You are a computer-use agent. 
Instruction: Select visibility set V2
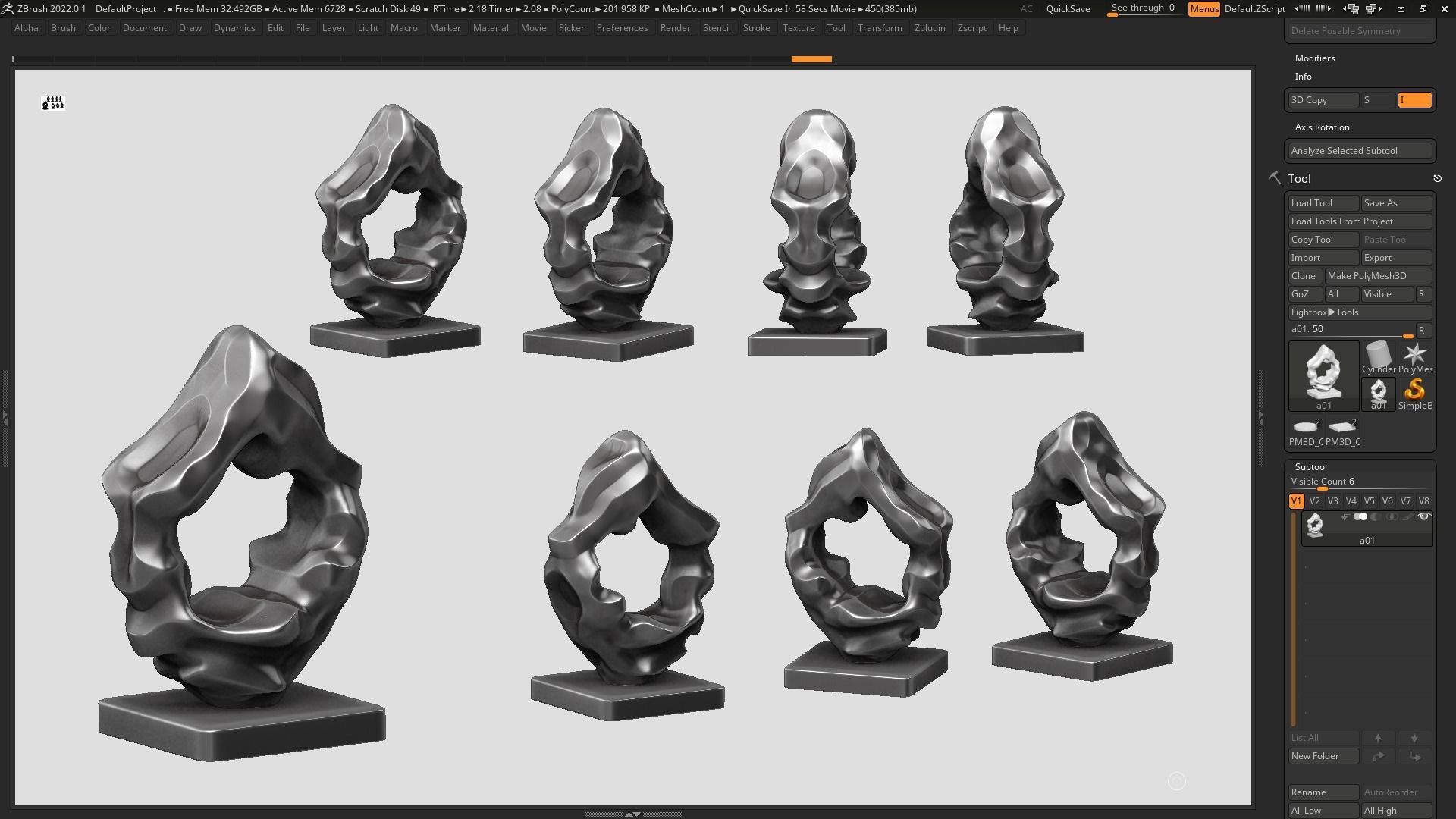tap(1314, 501)
